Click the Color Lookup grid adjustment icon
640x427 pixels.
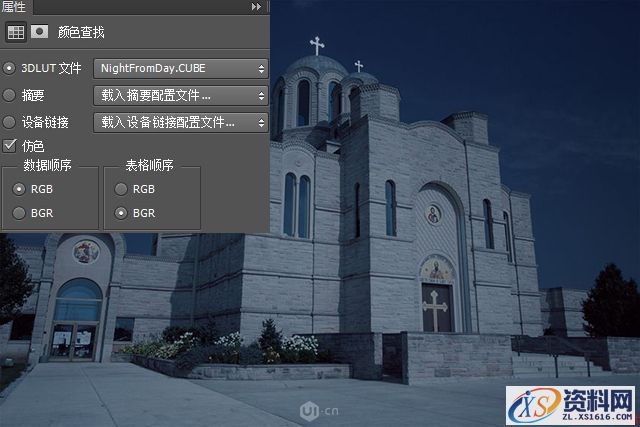point(16,32)
